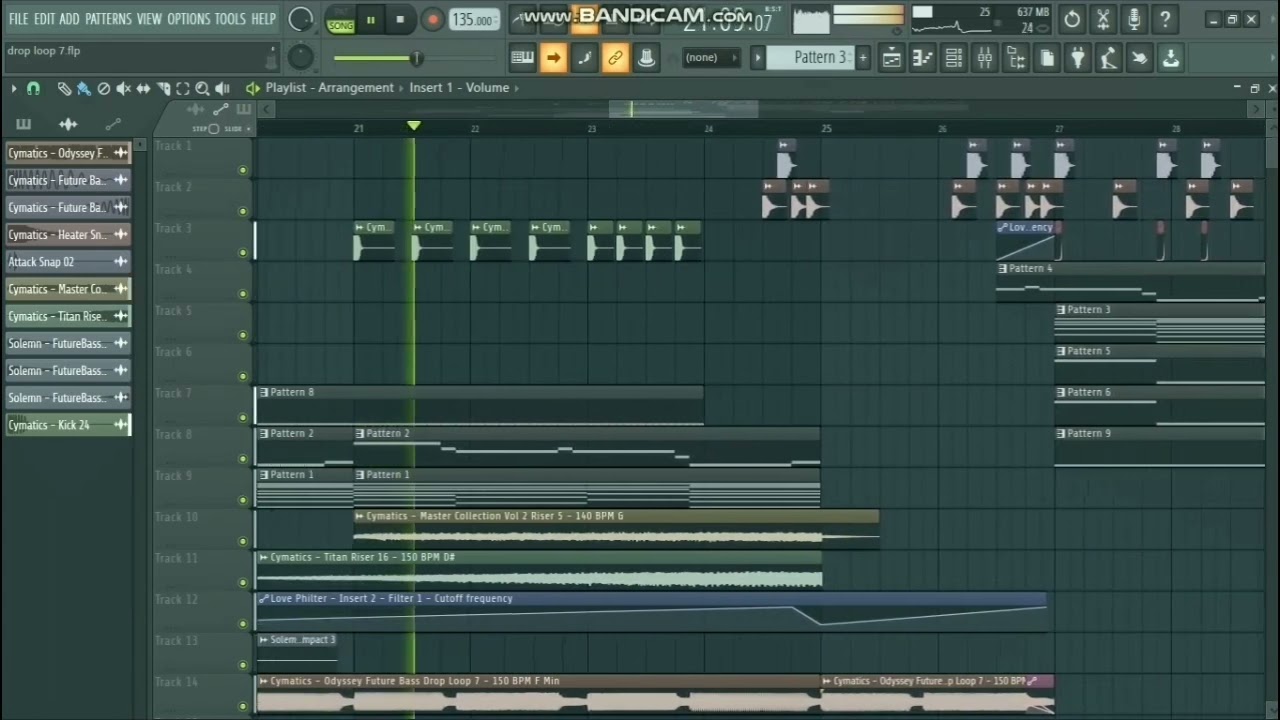The image size is (1280, 720).
Task: Expand the arrow after Insert 1 - Volume
Action: point(518,88)
